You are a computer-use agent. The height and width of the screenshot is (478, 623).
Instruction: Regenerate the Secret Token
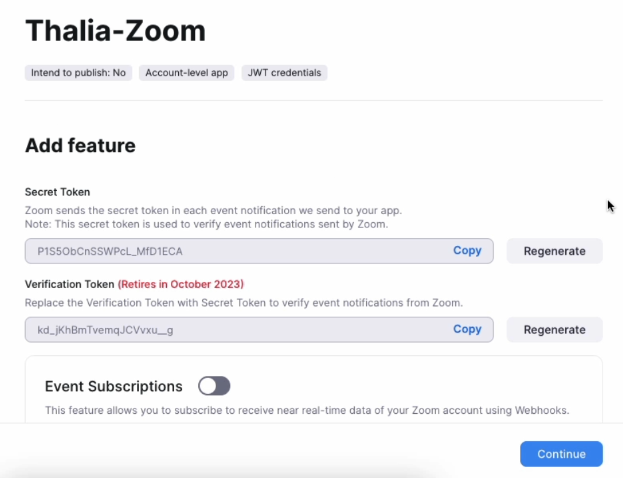(554, 251)
